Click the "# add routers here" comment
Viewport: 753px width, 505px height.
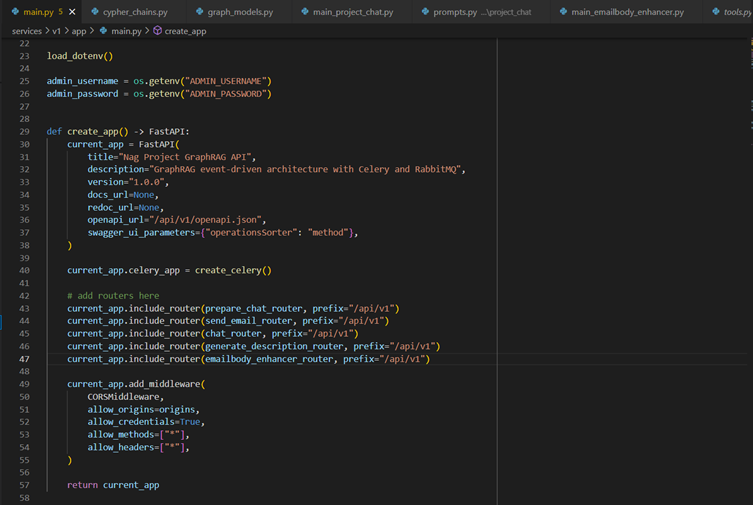point(114,296)
